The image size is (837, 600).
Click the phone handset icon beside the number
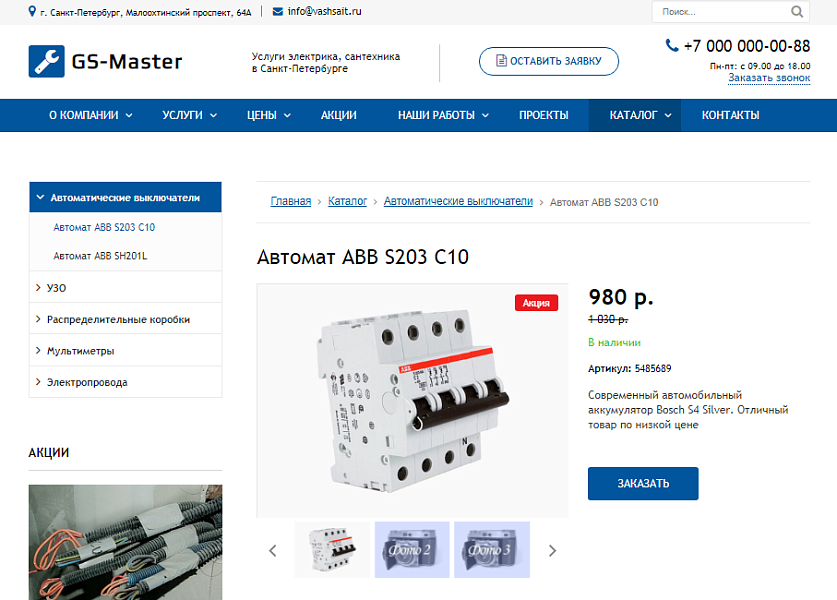point(673,45)
